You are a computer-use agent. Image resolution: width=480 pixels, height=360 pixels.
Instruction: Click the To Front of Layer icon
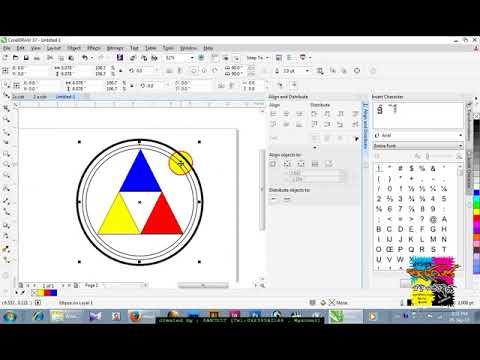click(333, 71)
